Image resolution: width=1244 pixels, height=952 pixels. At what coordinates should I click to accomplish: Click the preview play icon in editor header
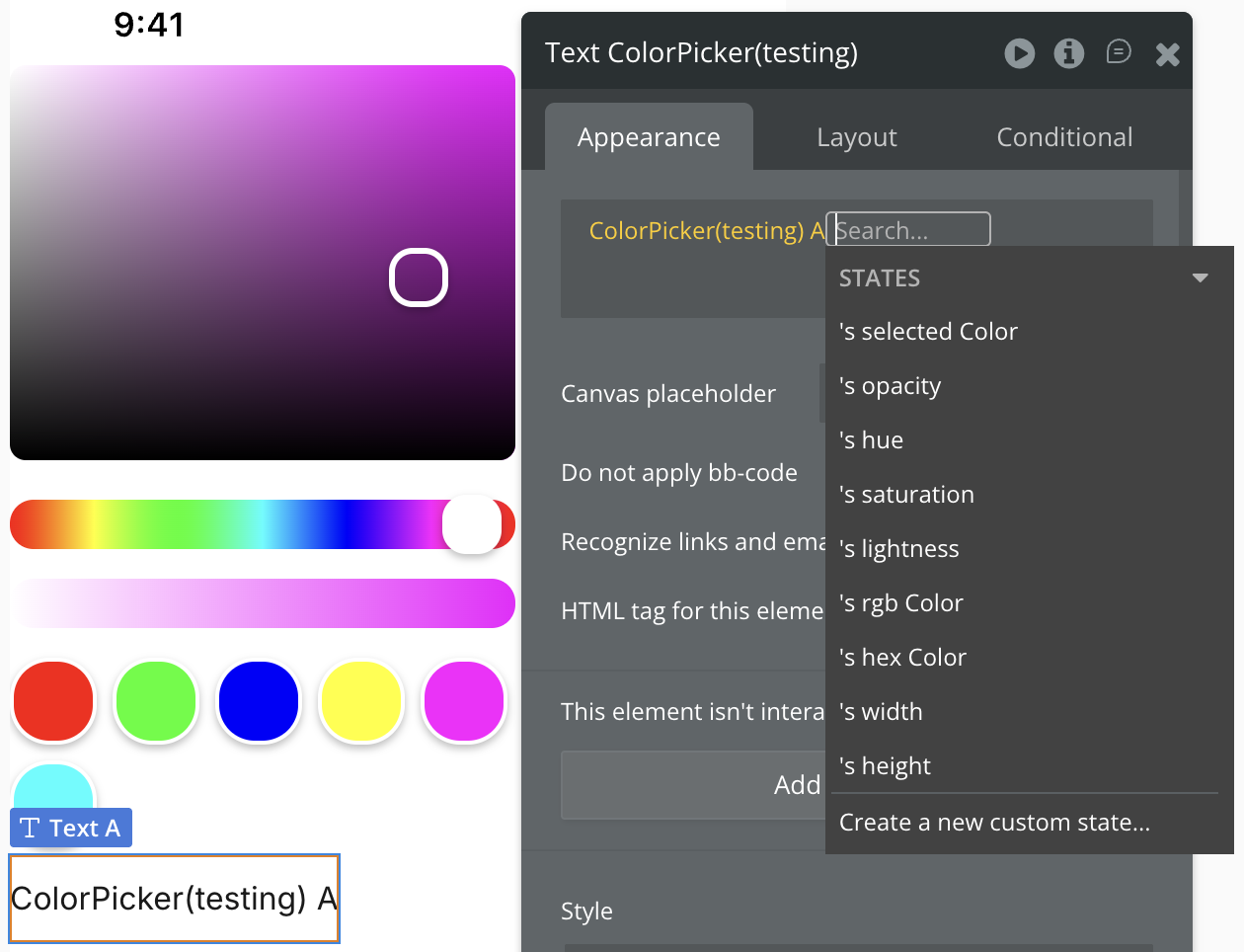(x=1020, y=53)
